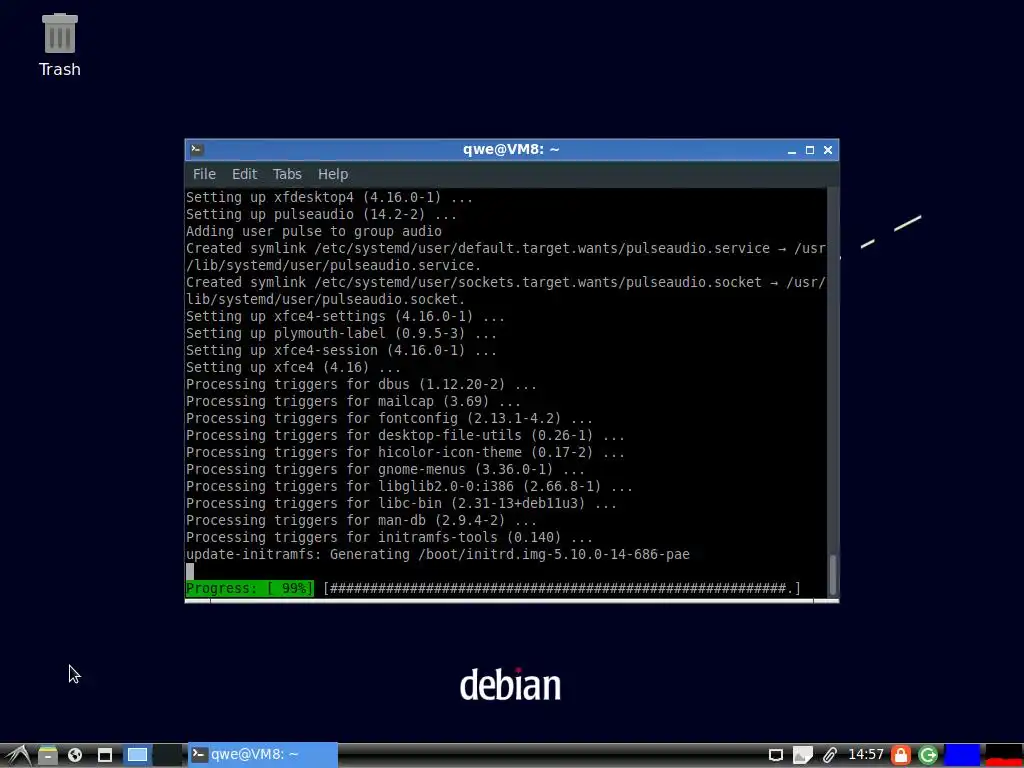
Task: Minimize the terminal window
Action: [x=792, y=150]
